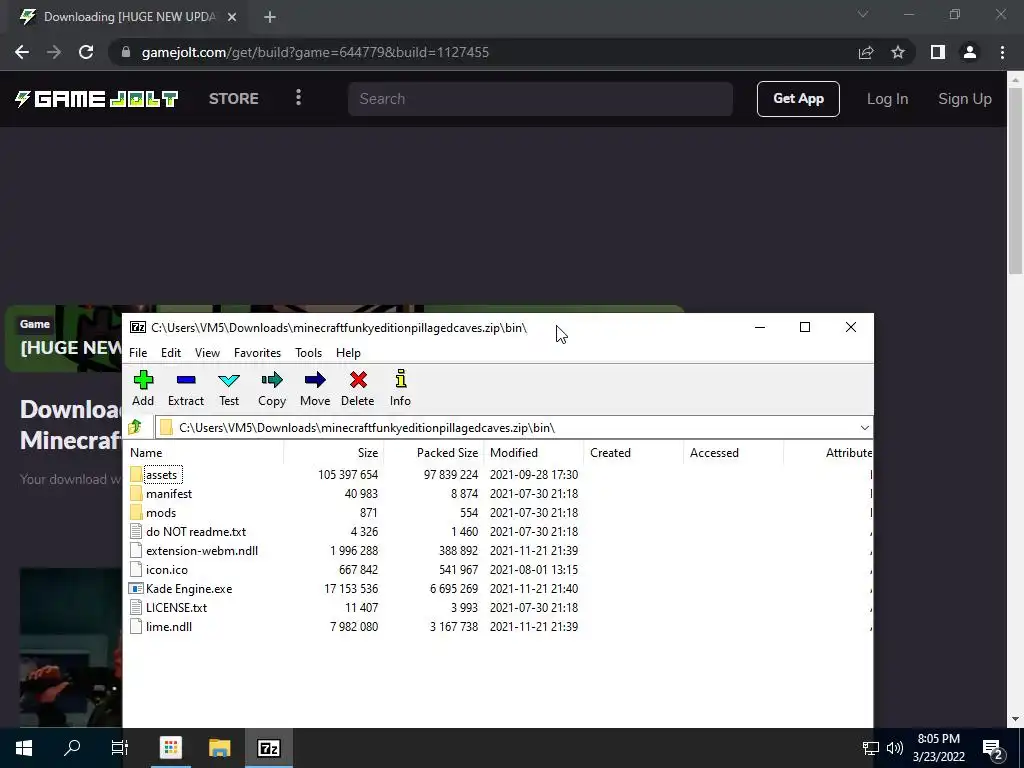This screenshot has width=1024, height=768.
Task: Open the View menu in 7-Zip
Action: pos(207,353)
